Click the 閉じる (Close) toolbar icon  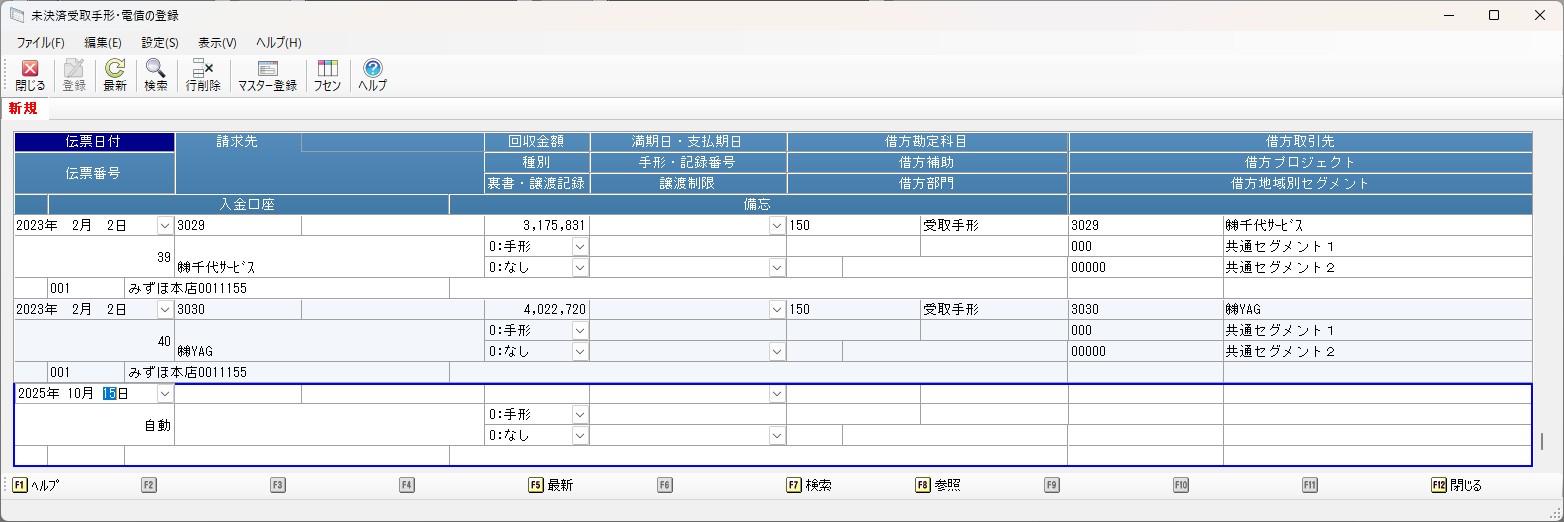coord(30,75)
